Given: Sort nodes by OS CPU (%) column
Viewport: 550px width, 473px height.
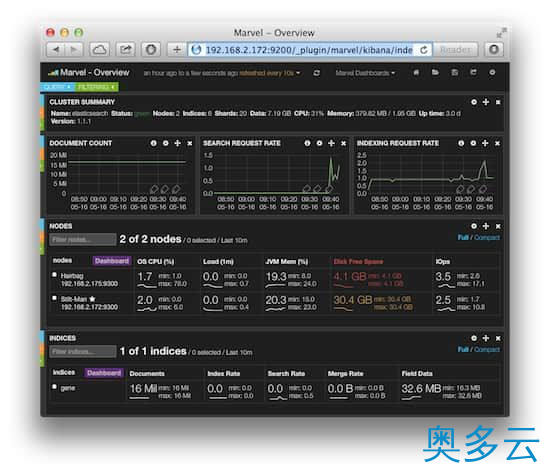Looking at the screenshot, I should pyautogui.click(x=156, y=262).
